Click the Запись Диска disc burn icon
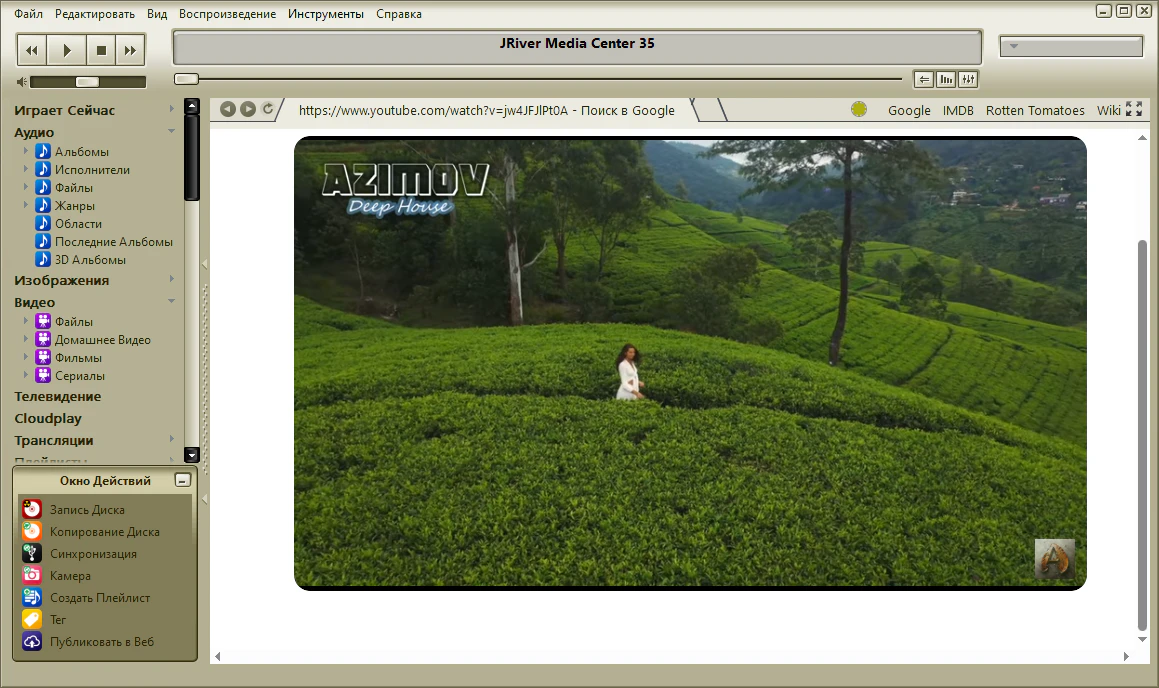Viewport: 1159px width, 688px height. point(31,510)
